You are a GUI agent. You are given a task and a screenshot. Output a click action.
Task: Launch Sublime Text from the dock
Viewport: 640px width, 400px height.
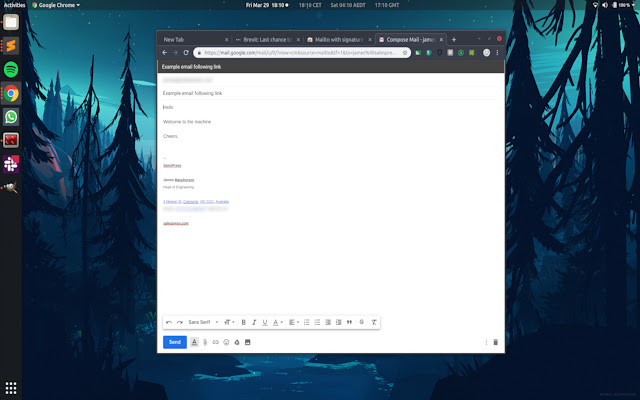pyautogui.click(x=11, y=46)
